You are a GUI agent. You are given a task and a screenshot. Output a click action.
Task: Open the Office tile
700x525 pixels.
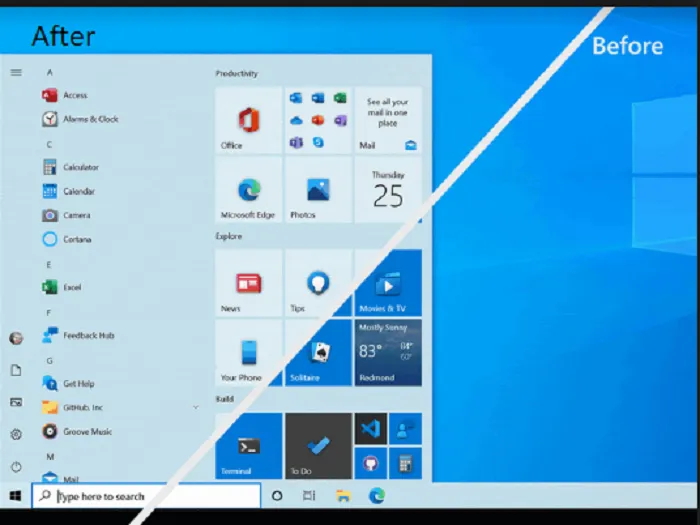pyautogui.click(x=248, y=119)
